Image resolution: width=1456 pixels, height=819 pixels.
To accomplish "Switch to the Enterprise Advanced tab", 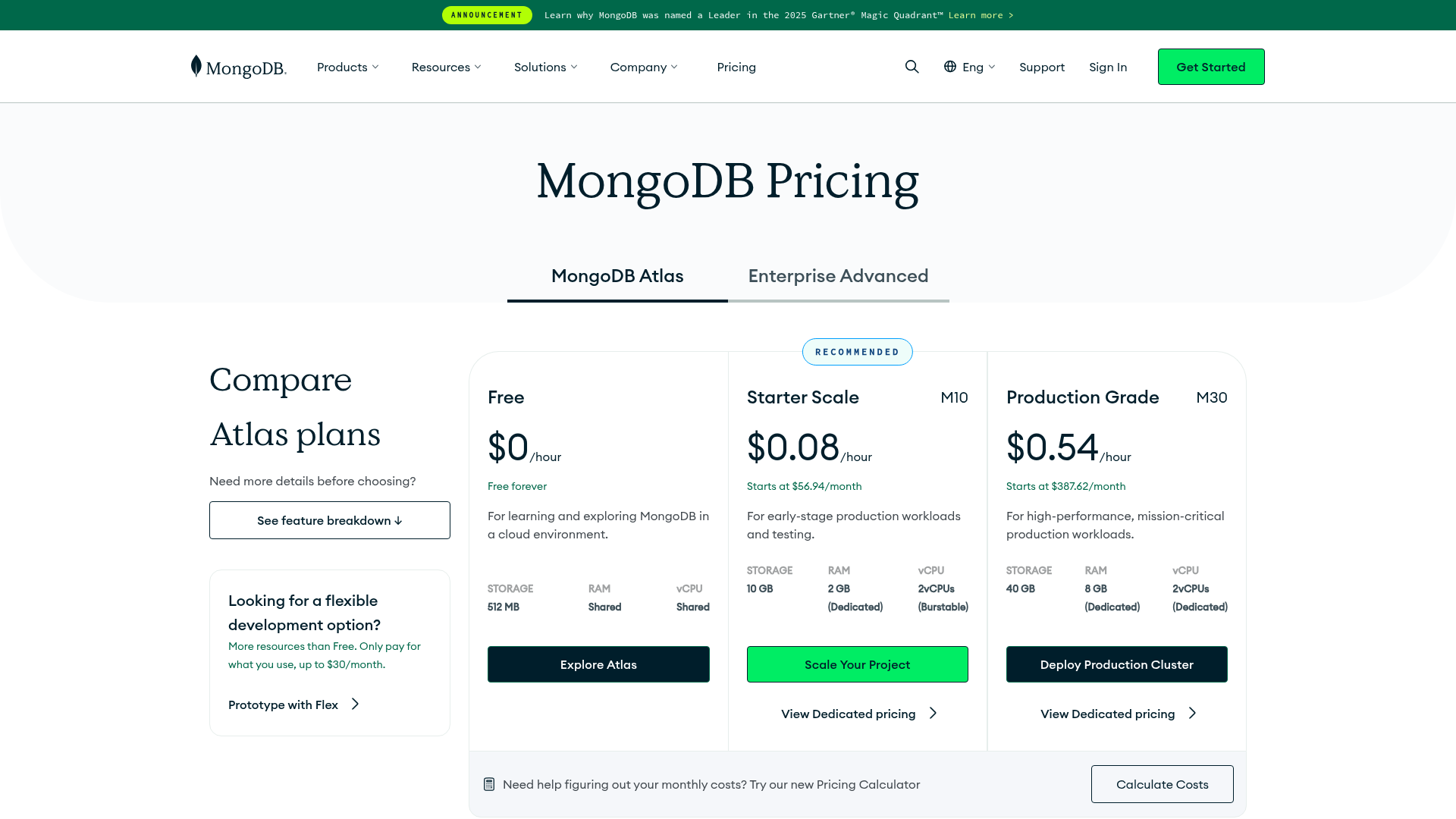I will click(x=839, y=276).
